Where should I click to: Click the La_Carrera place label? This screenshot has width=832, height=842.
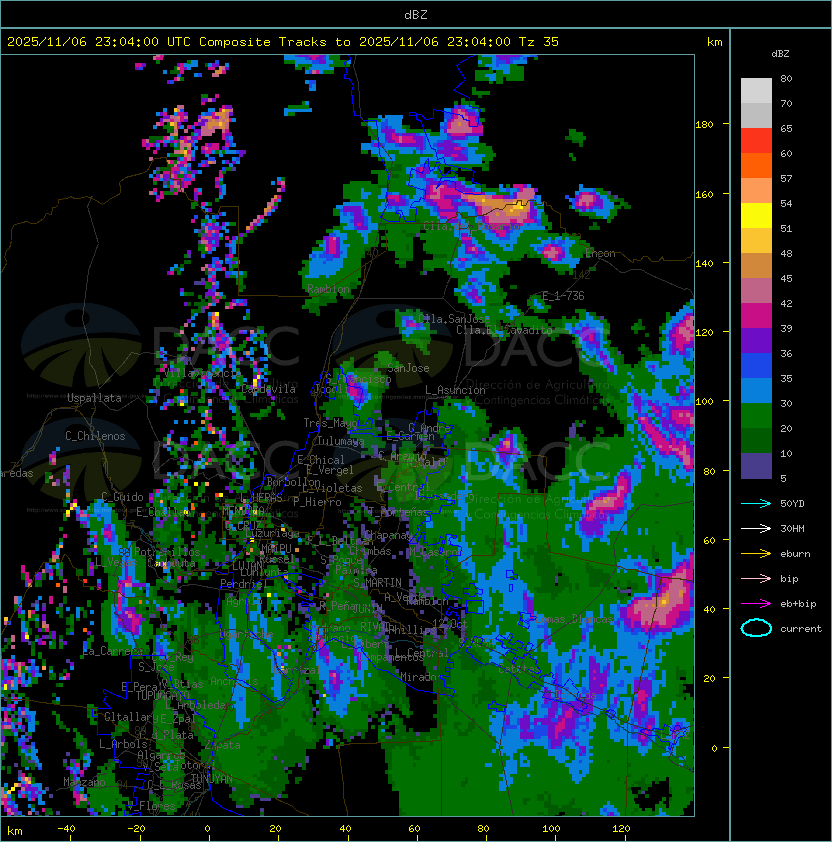pyautogui.click(x=112, y=651)
